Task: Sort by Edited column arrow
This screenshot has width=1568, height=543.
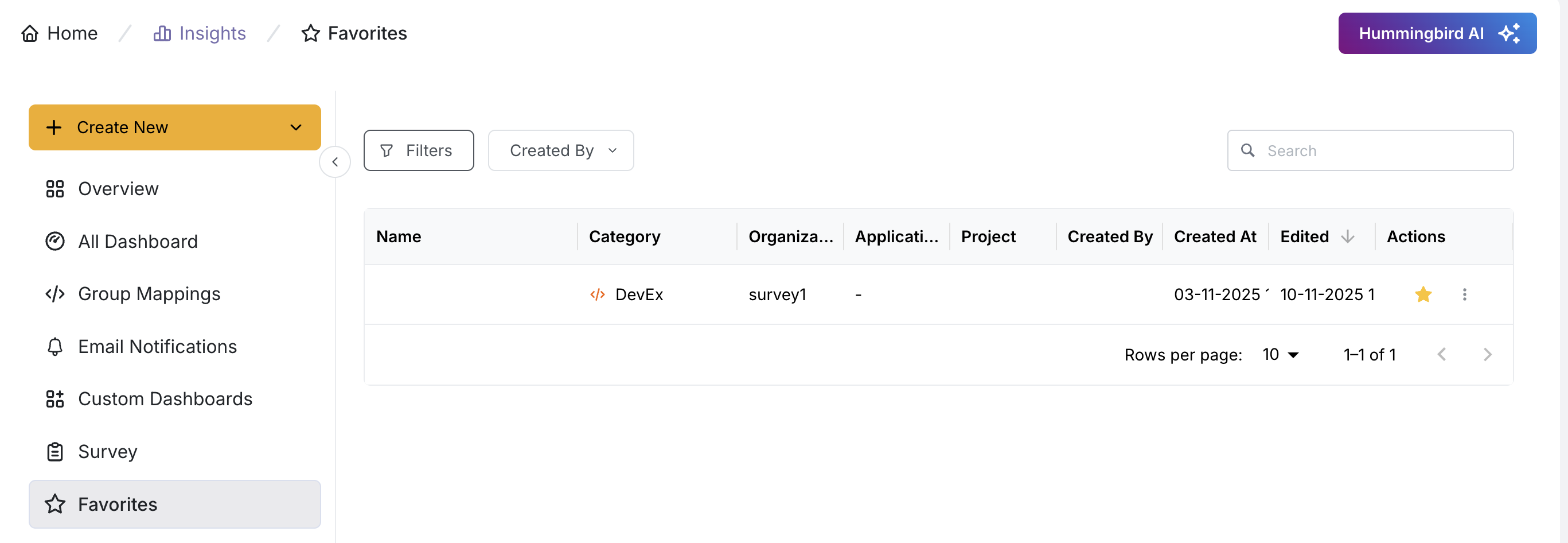Action: 1348,236
